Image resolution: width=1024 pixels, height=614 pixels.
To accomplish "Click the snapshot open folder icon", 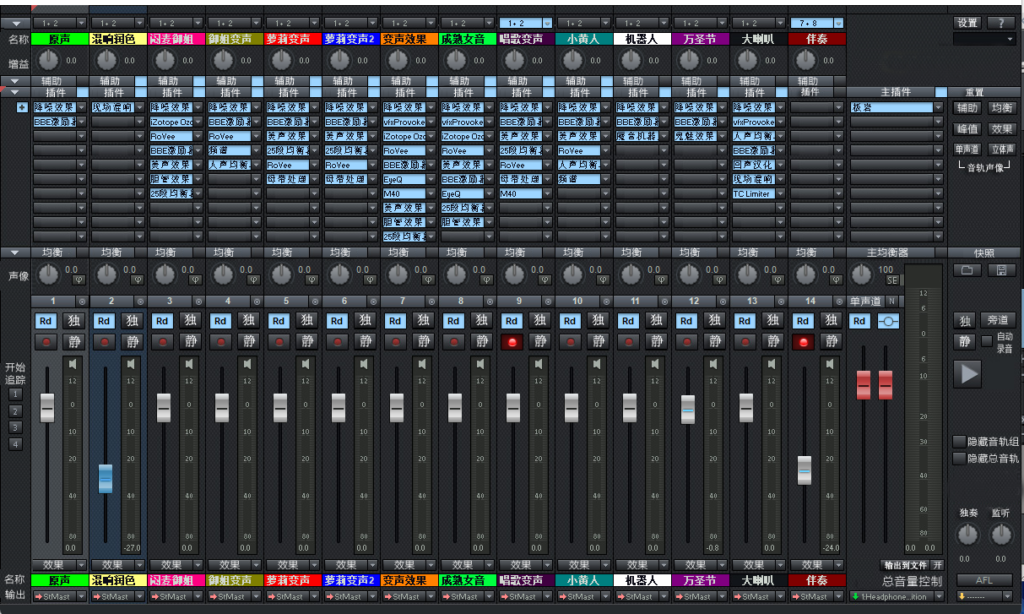I will pos(967,271).
